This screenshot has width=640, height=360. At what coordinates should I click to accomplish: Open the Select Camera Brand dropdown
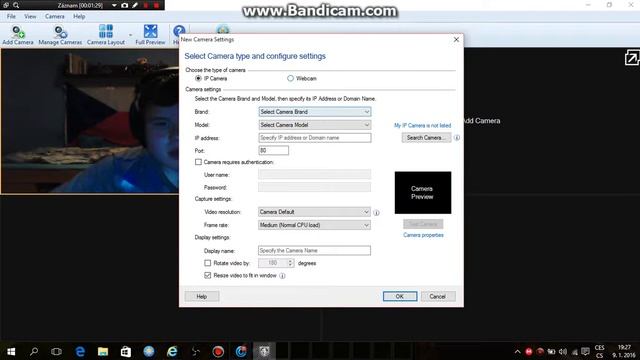(x=315, y=112)
